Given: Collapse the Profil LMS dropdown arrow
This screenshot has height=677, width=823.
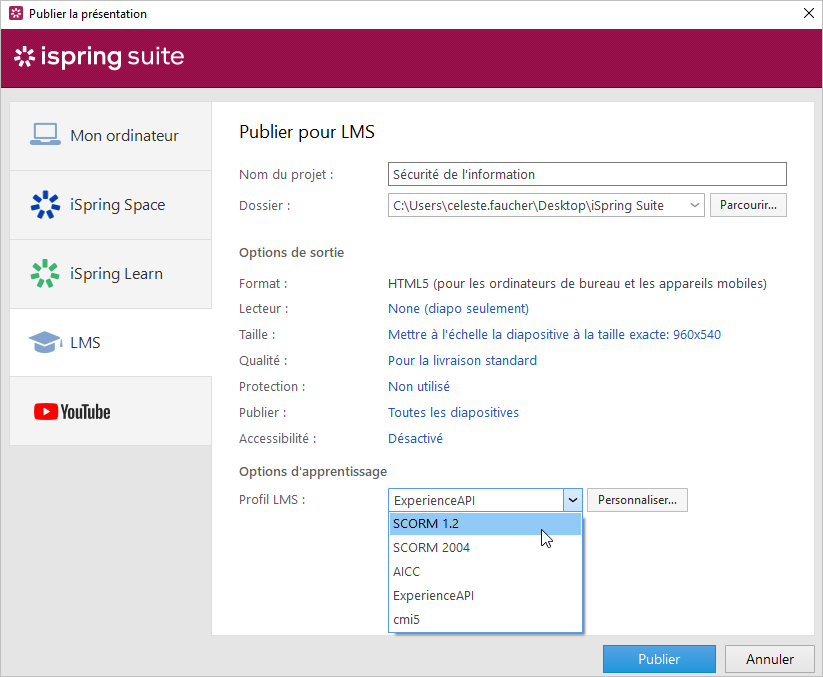Looking at the screenshot, I should [x=573, y=500].
